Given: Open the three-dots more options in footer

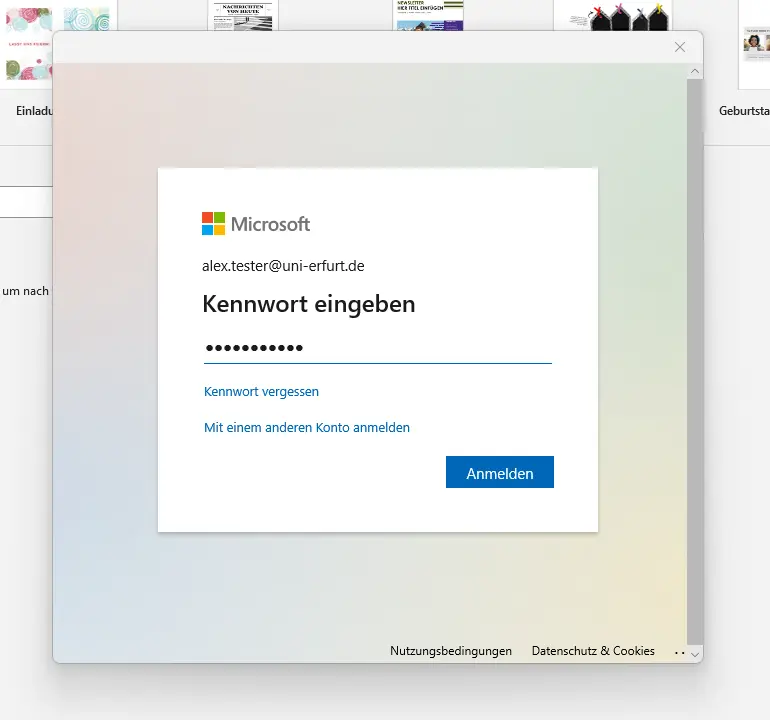Looking at the screenshot, I should point(680,651).
